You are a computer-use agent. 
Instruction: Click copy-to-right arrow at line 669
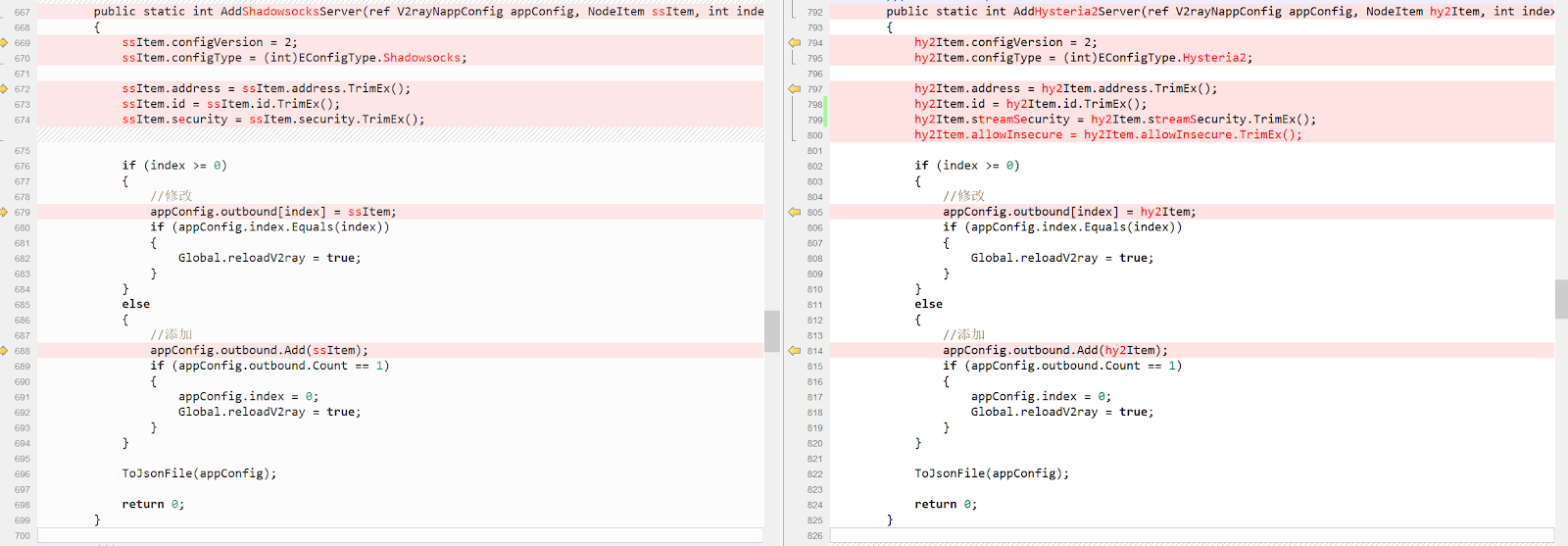pyautogui.click(x=4, y=43)
